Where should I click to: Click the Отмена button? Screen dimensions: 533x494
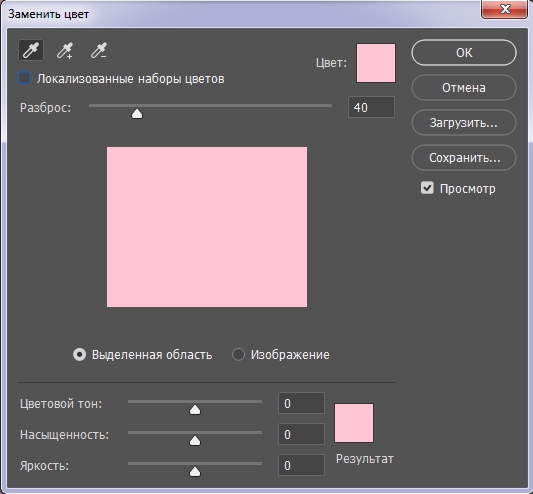coord(464,88)
